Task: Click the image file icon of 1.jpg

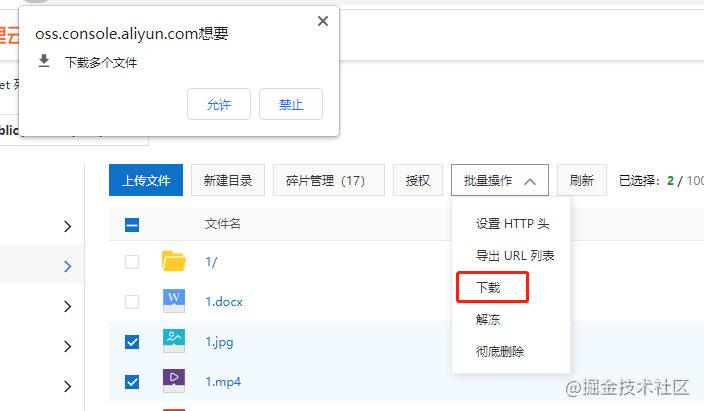Action: coord(174,341)
